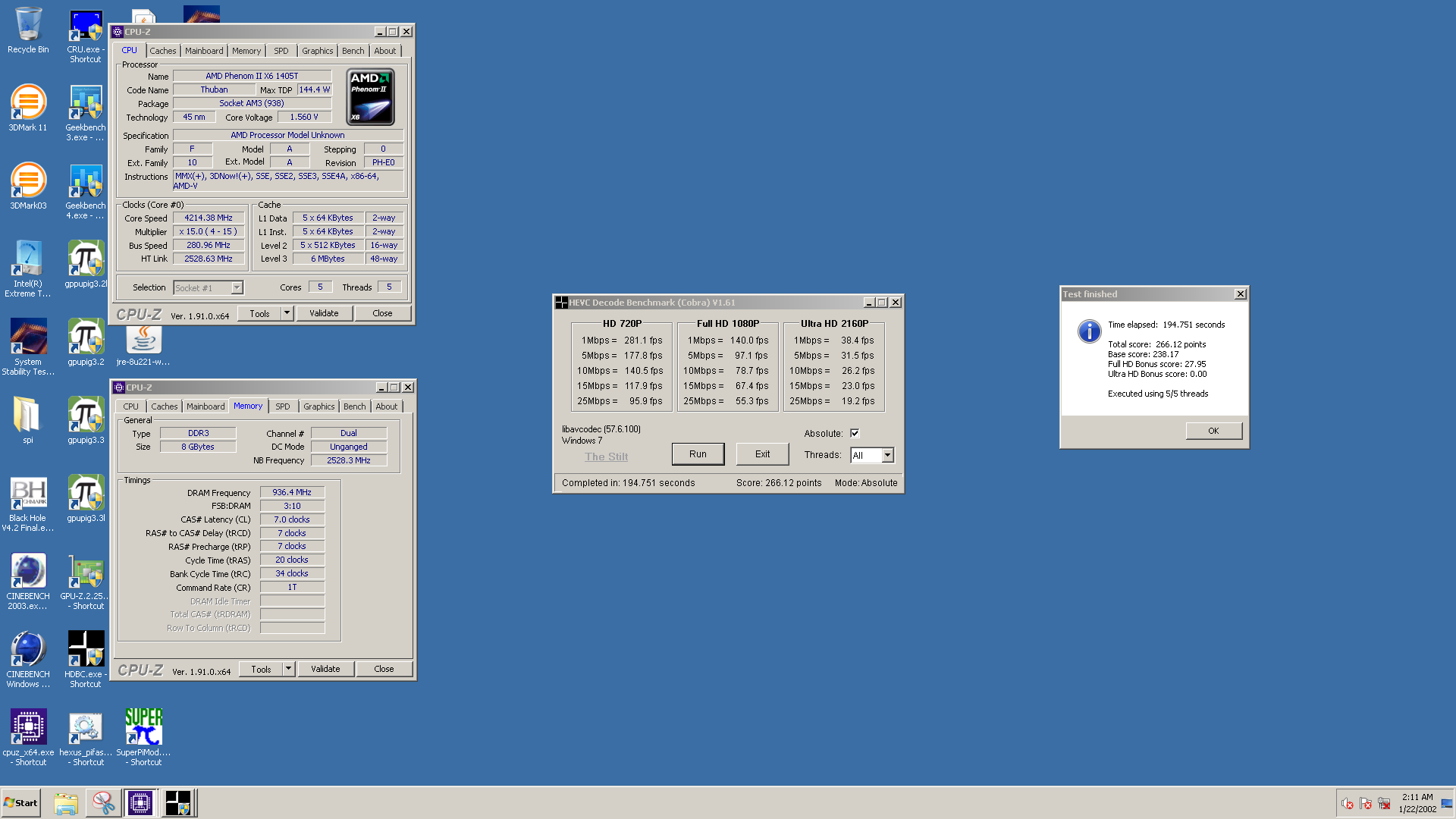The image size is (1456, 819).
Task: Click Snipping Tool taskbar icon
Action: (x=103, y=803)
